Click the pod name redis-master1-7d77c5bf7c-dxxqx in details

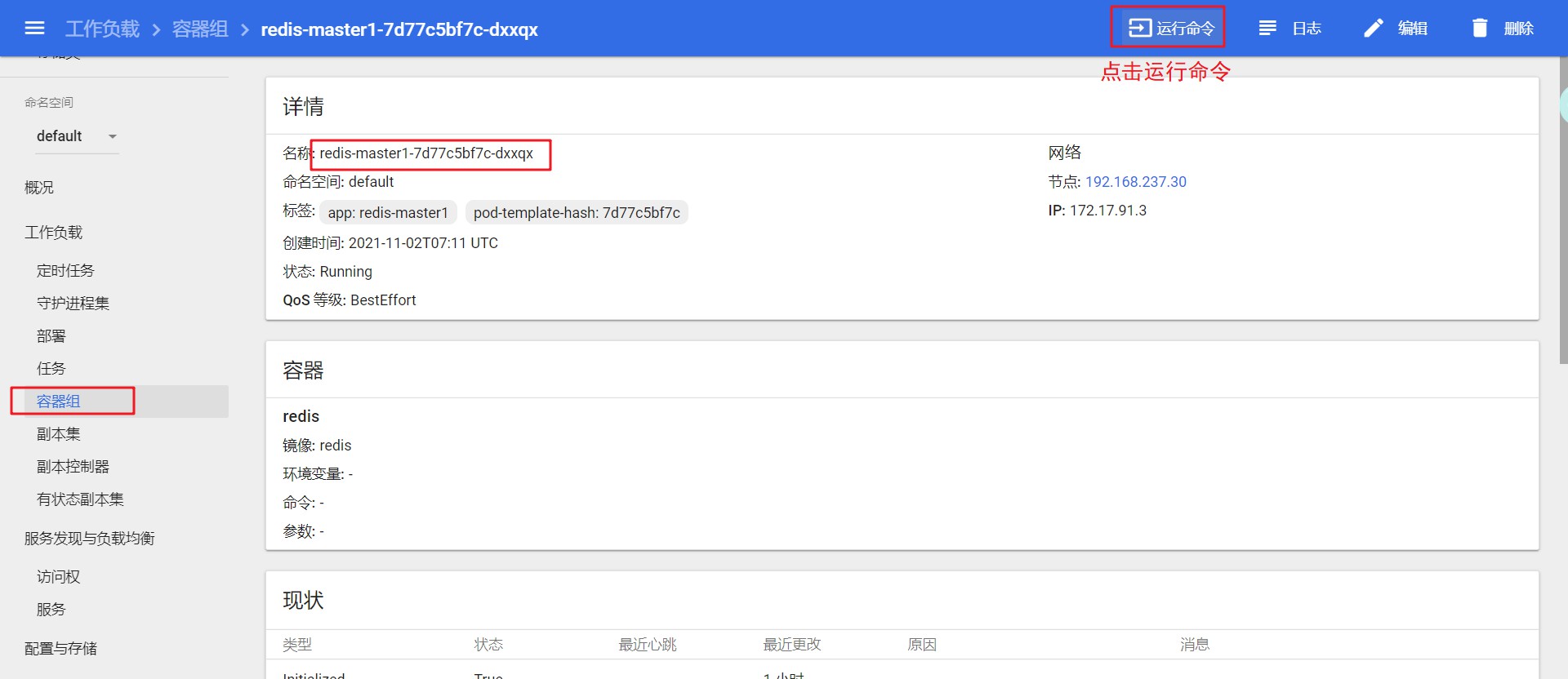coord(426,153)
